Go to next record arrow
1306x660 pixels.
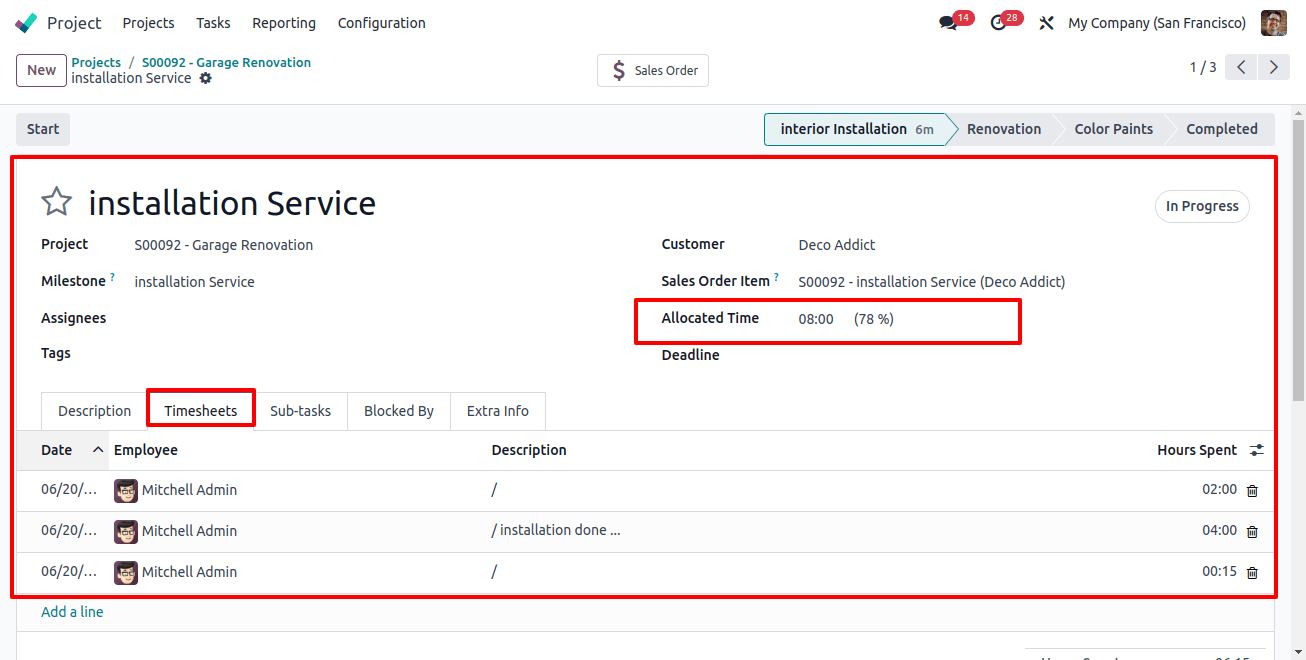(1273, 68)
